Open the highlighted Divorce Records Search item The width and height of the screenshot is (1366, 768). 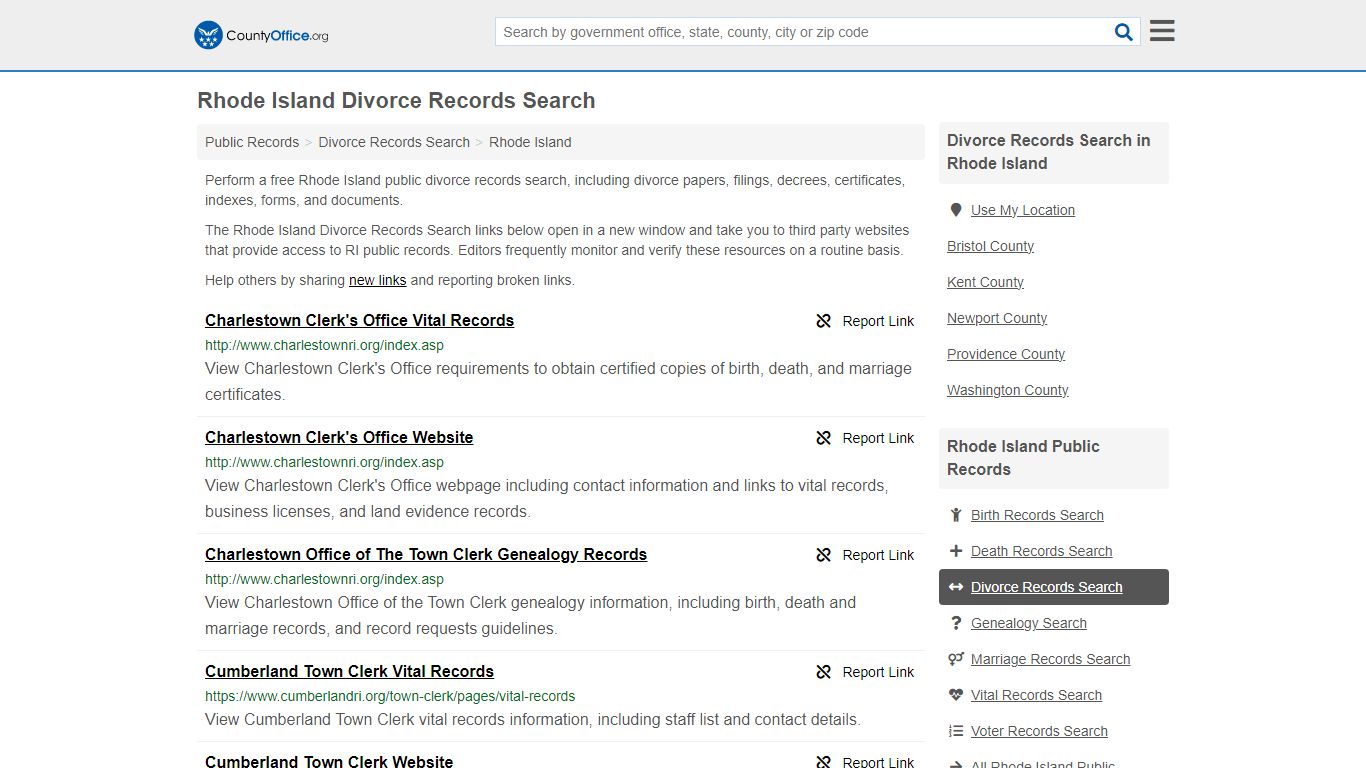click(x=1054, y=587)
